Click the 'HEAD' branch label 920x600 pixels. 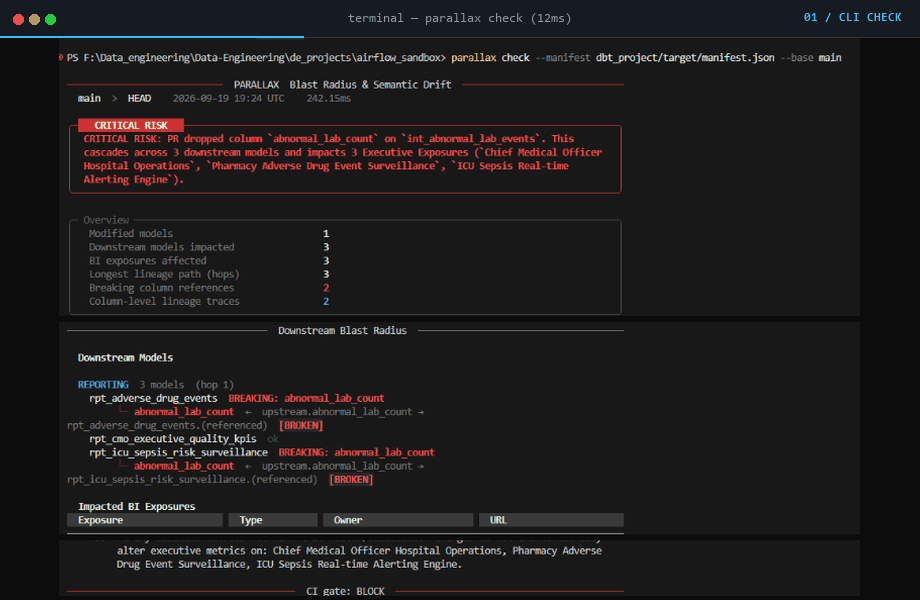tap(139, 98)
